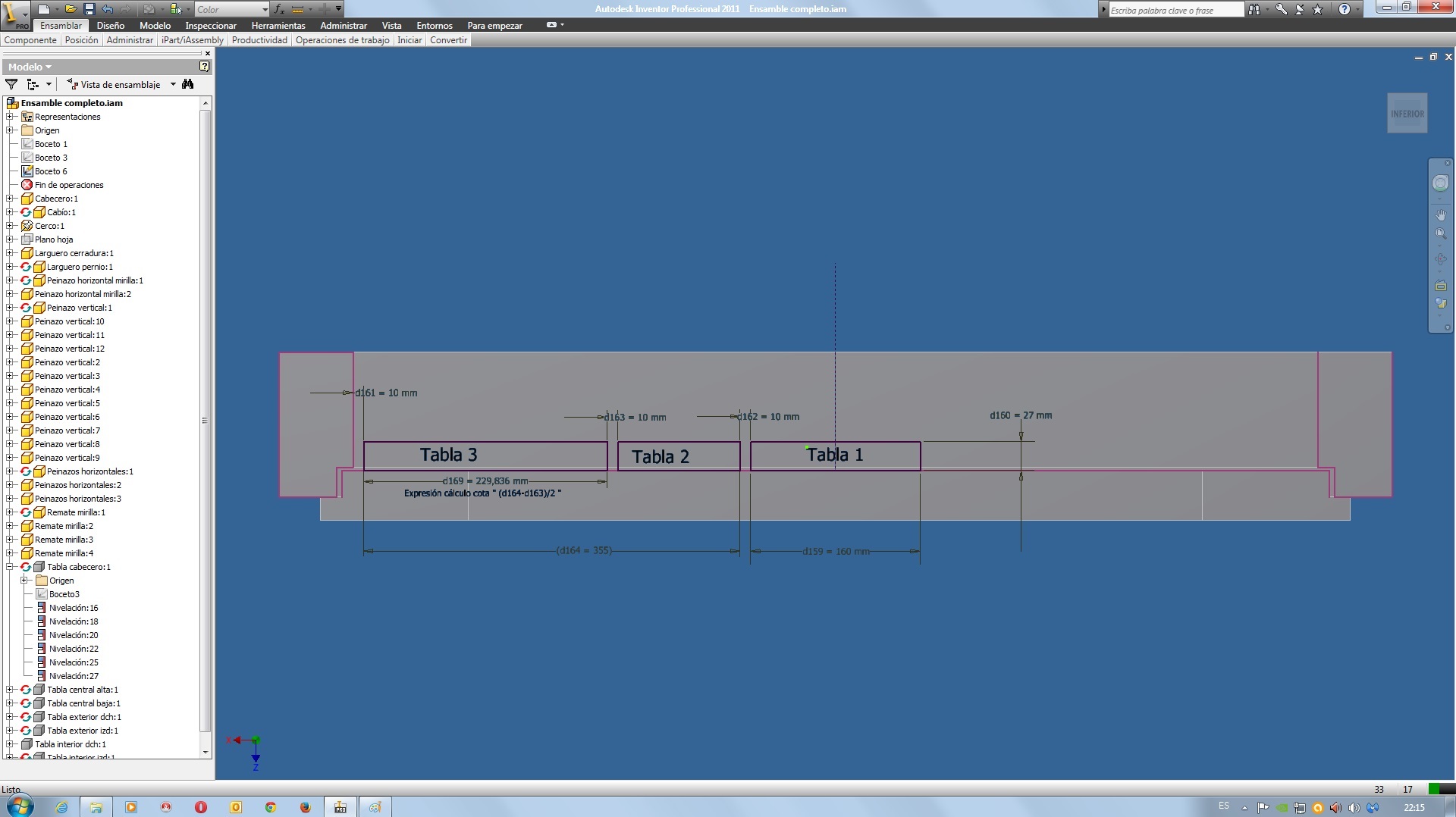Viewport: 1456px width, 817px height.
Task: Undo the last action
Action: (x=107, y=9)
